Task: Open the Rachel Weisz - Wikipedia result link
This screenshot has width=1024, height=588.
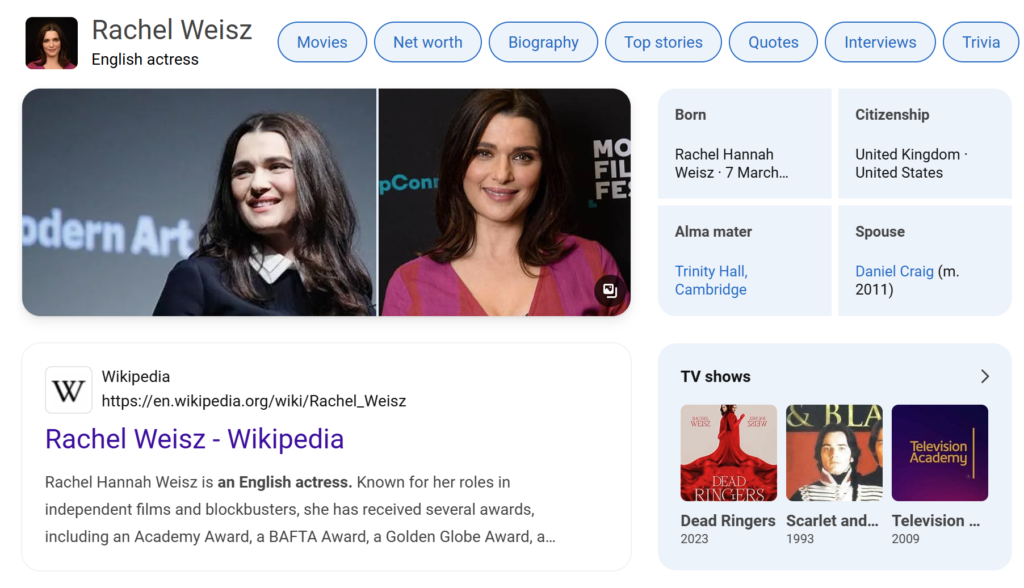Action: pyautogui.click(x=194, y=439)
